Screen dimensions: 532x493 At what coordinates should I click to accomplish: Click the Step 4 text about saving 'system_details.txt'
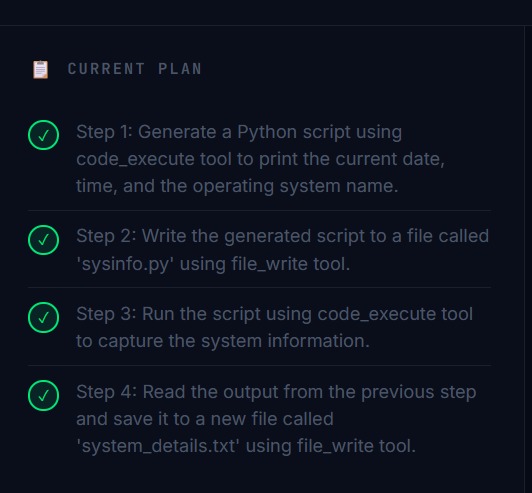pyautogui.click(x=276, y=419)
